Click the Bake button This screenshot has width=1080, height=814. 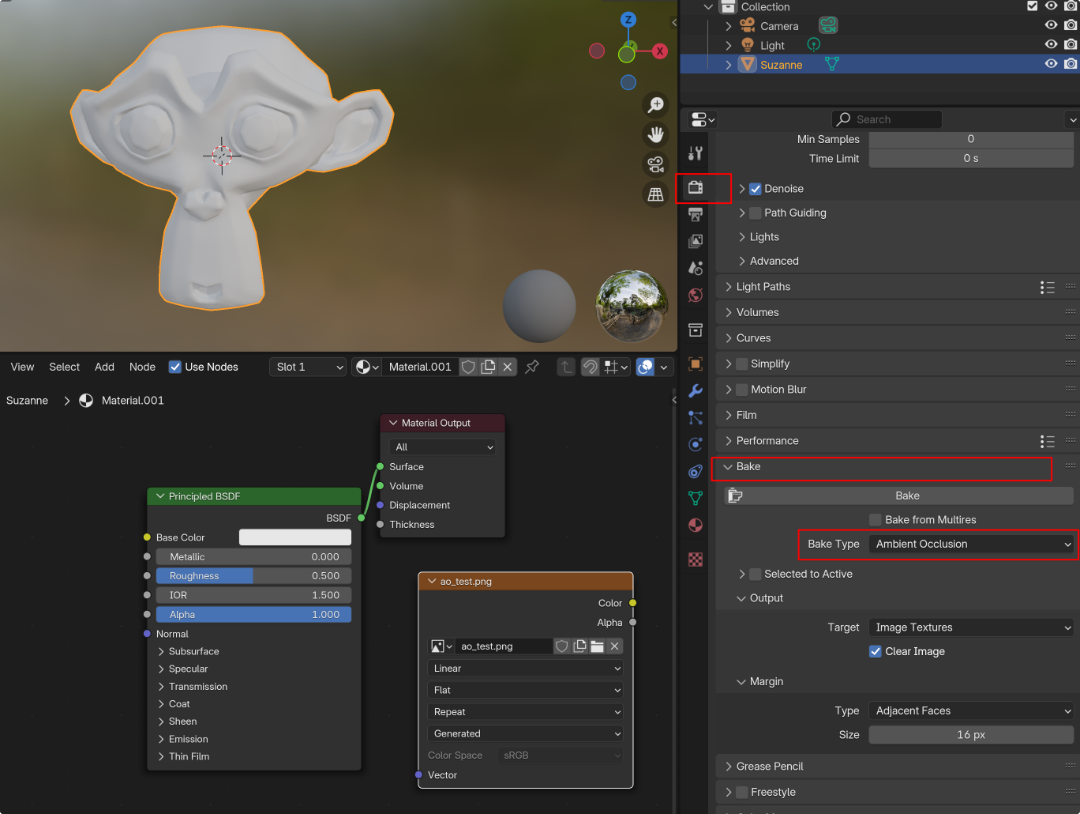[x=907, y=496]
